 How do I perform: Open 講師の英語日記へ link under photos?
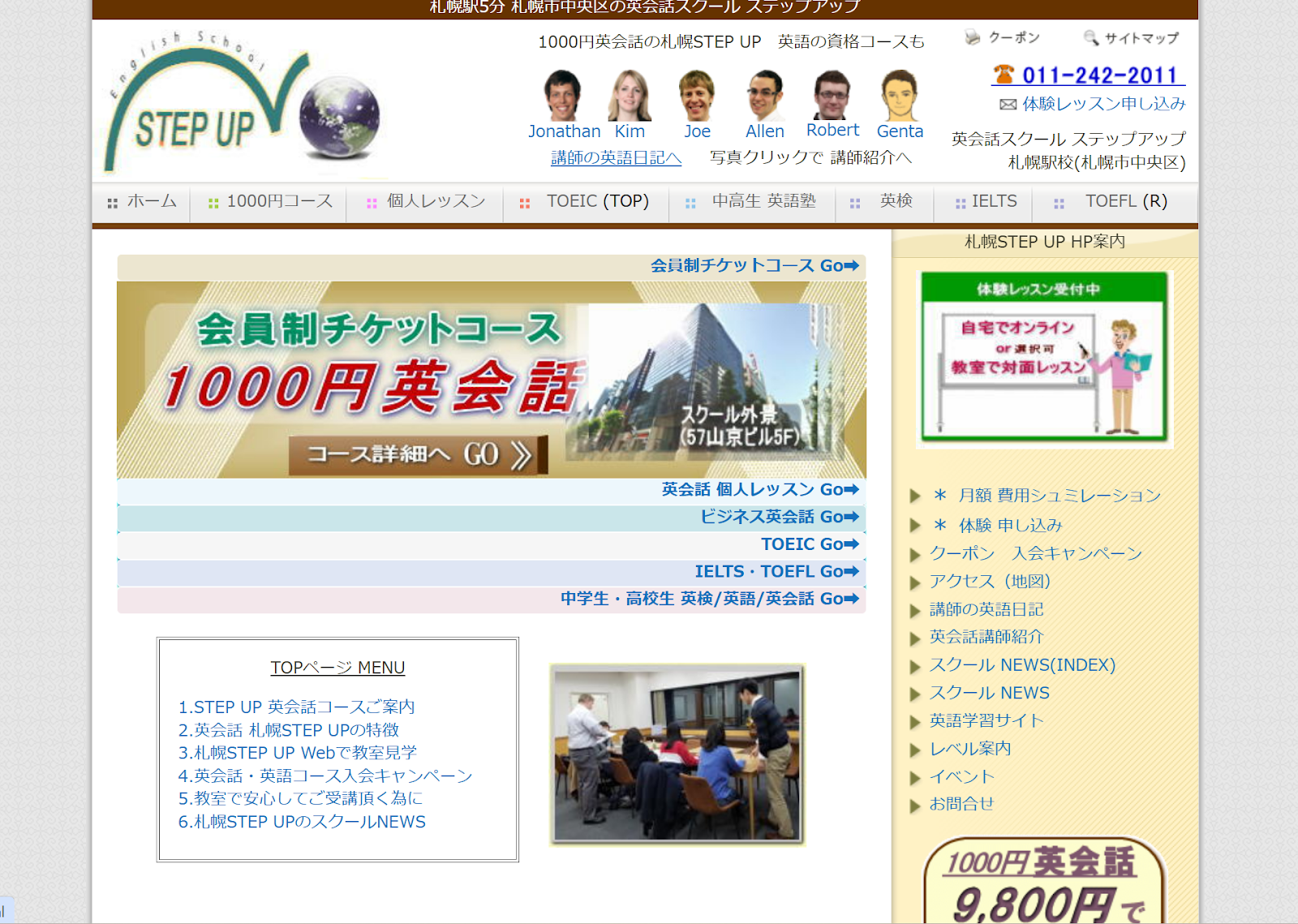(x=616, y=157)
